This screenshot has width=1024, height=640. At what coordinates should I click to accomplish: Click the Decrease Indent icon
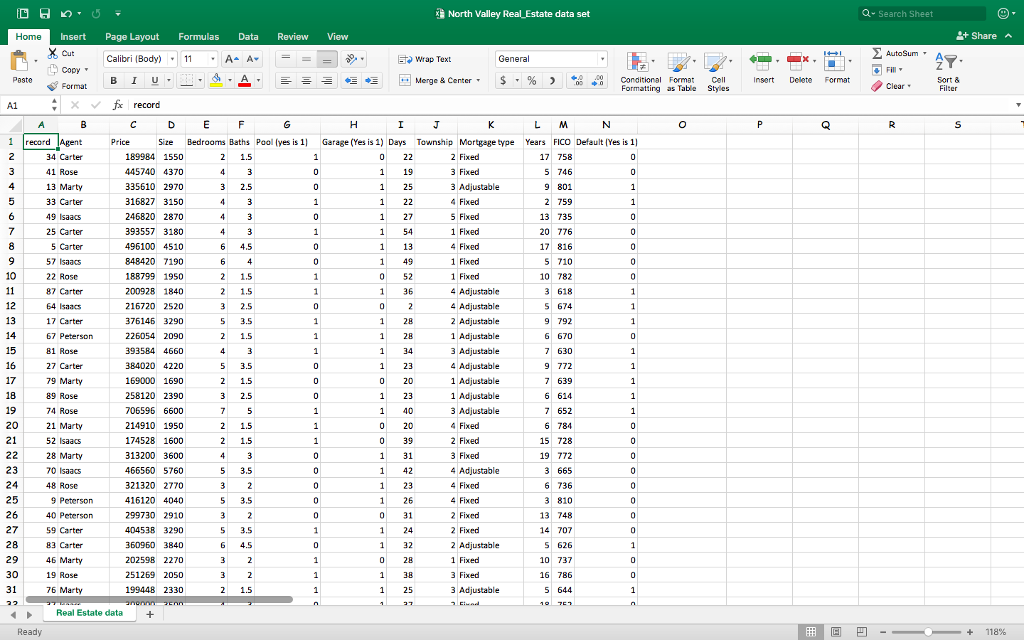tap(351, 80)
